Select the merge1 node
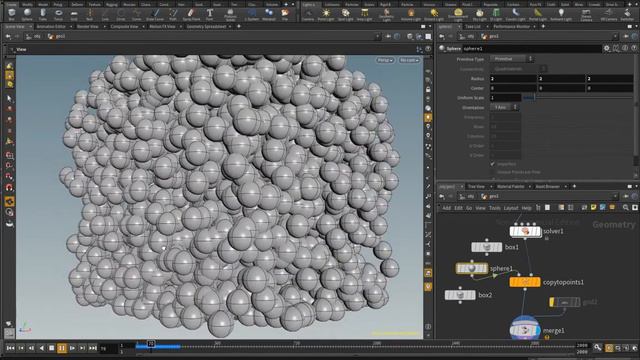 coord(525,330)
